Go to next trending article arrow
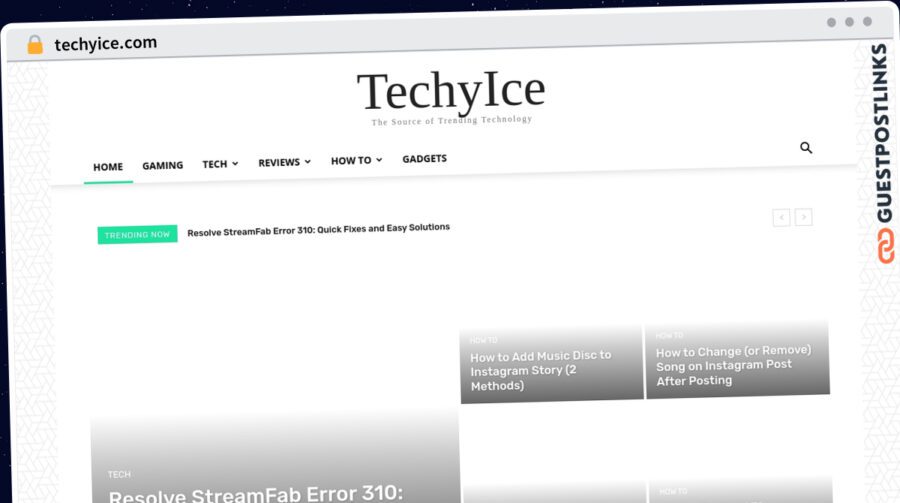 804,217
